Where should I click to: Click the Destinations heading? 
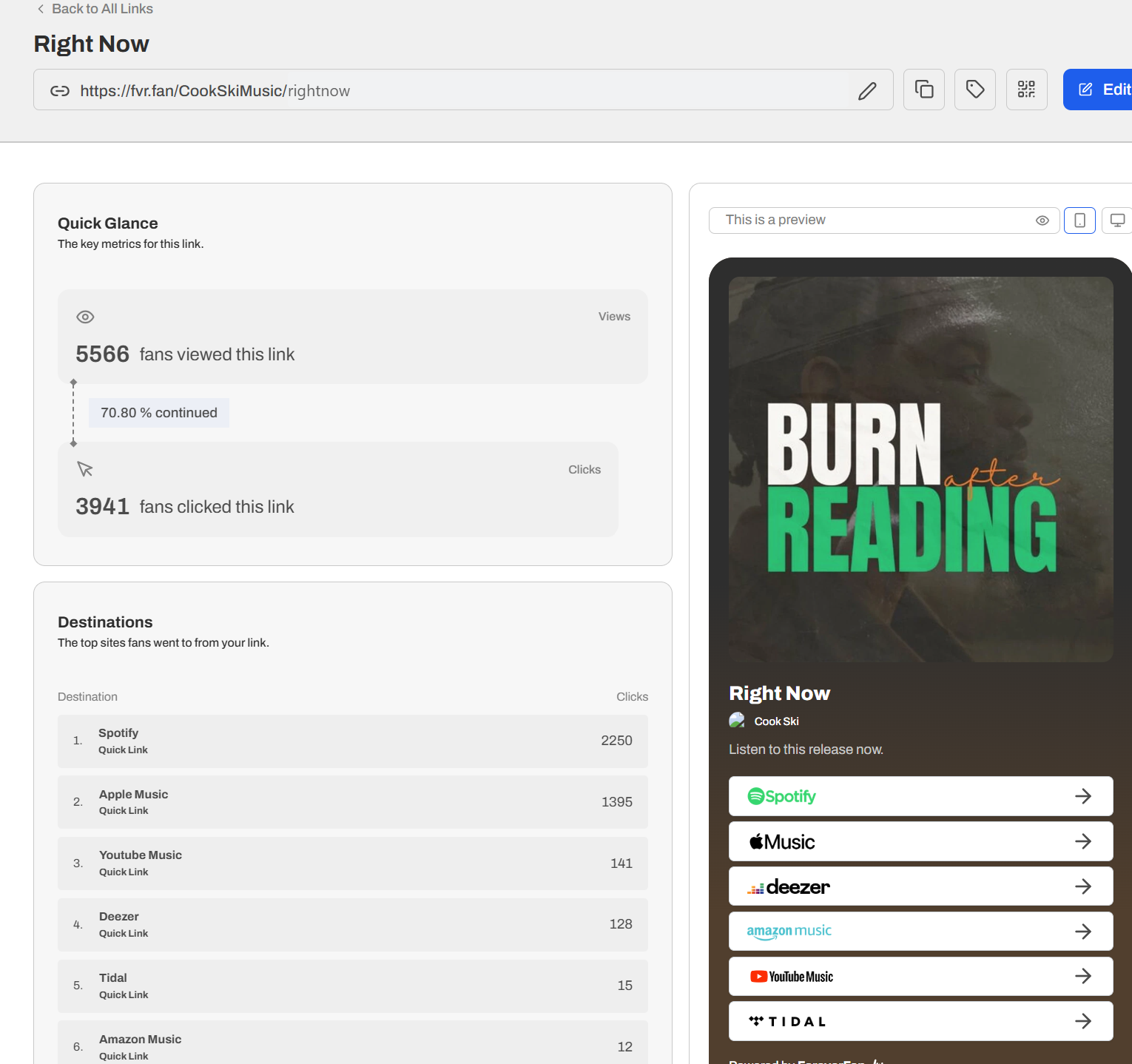pyautogui.click(x=105, y=622)
